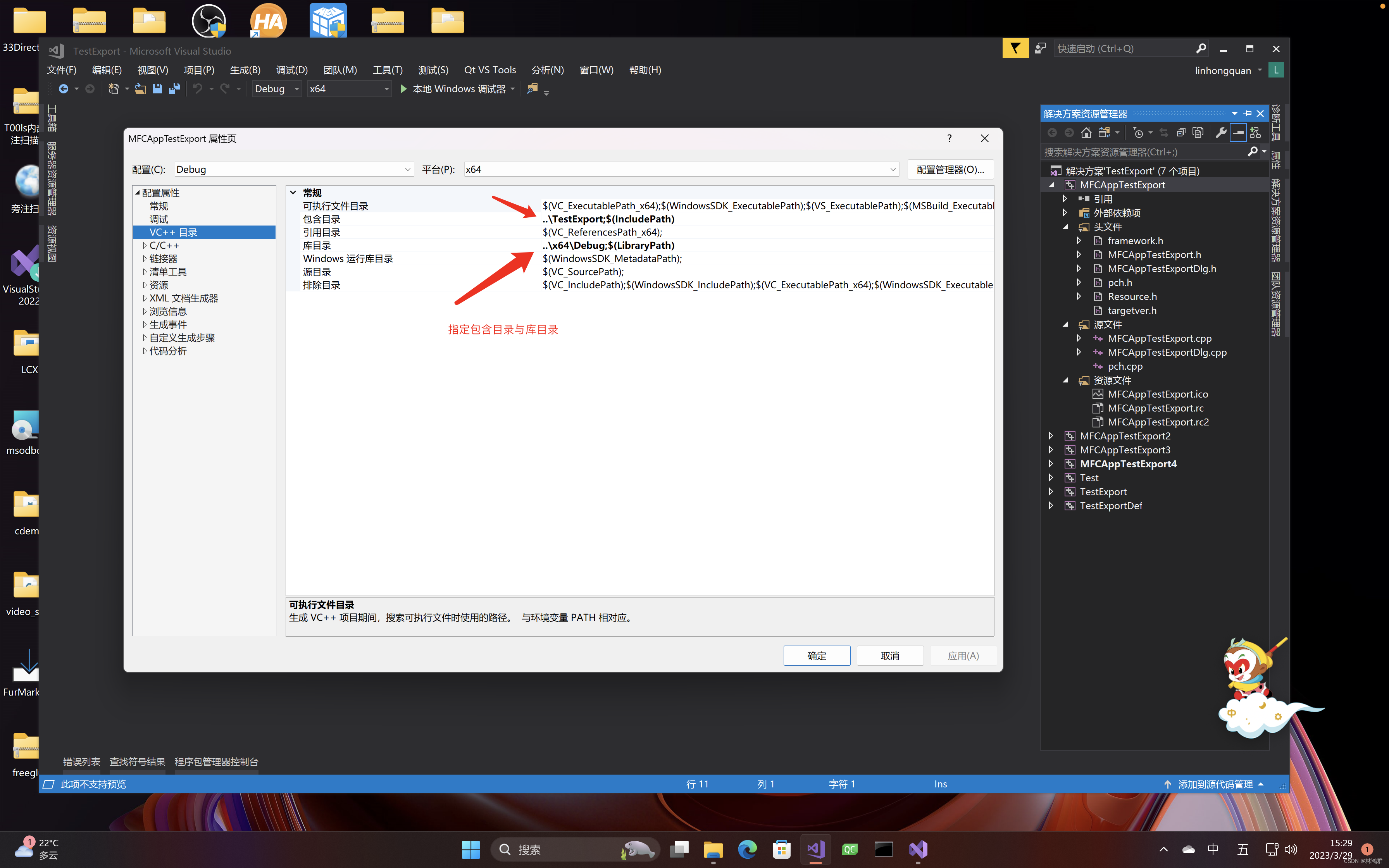Image resolution: width=1389 pixels, height=868 pixels.
Task: Select pch.h in Solution Explorer
Action: [1119, 282]
